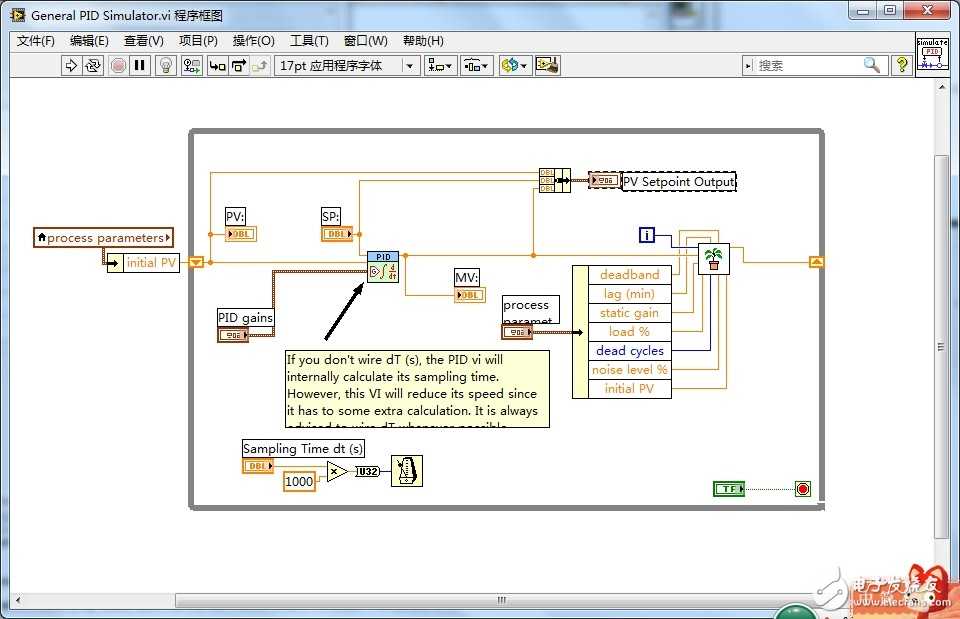Open the Align Objects dropdown
The width and height of the screenshot is (960, 619).
coord(440,65)
